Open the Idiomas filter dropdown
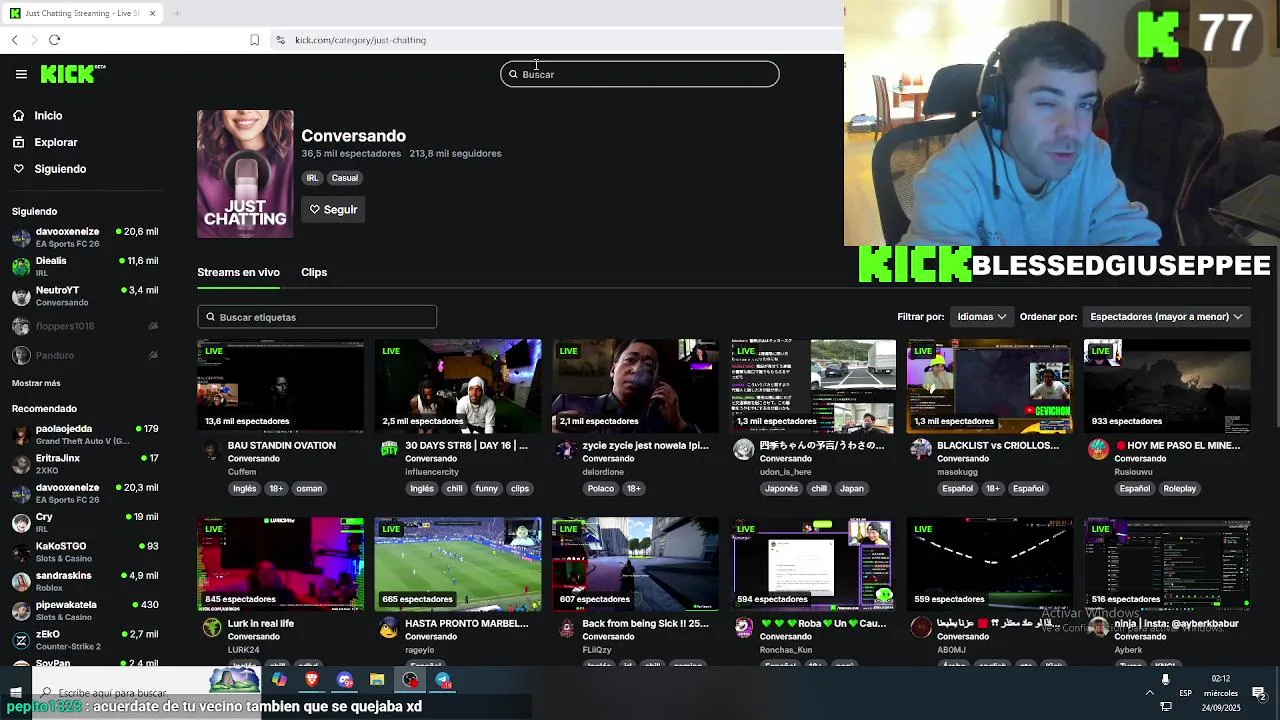This screenshot has height=720, width=1280. (981, 316)
